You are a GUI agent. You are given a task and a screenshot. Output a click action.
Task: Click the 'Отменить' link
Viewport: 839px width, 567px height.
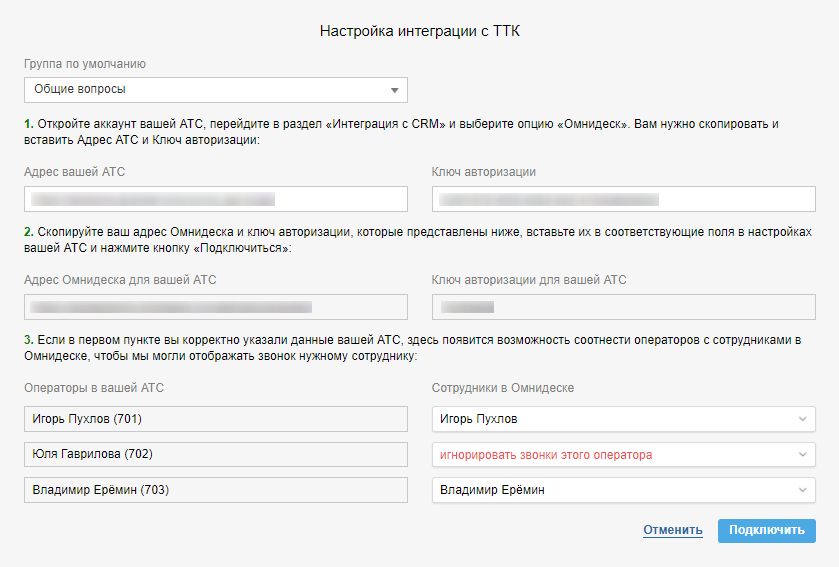point(673,530)
